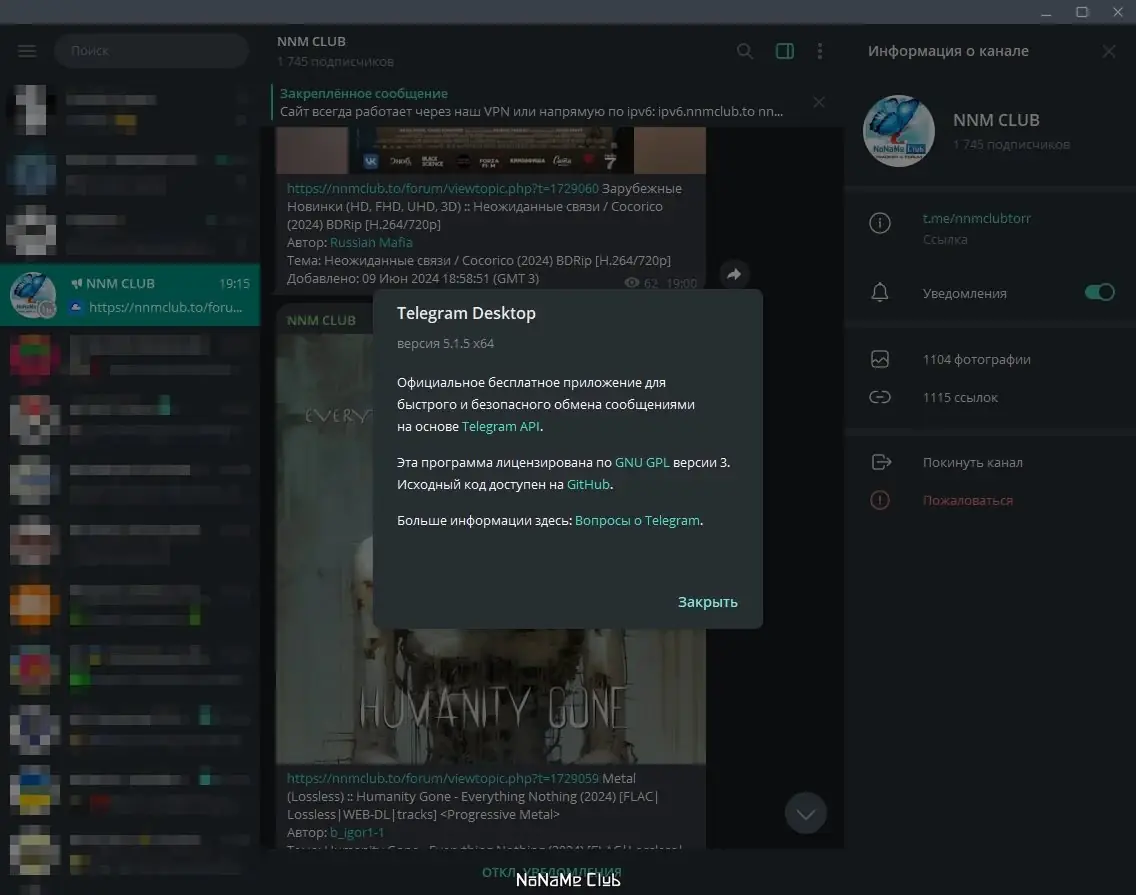Maximize the Telegram window
1136x895 pixels.
point(1082,12)
